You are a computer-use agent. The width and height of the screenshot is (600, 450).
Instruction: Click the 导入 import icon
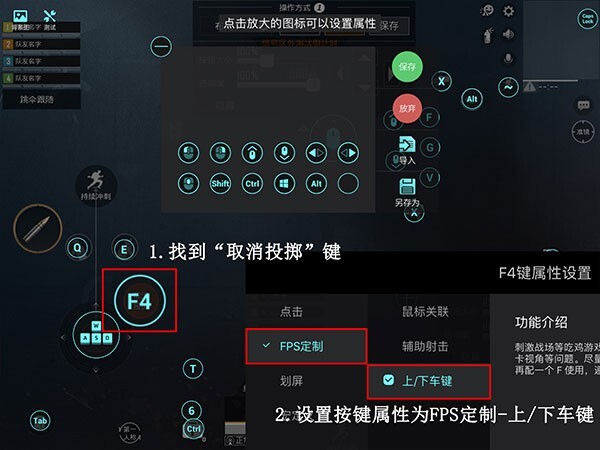[x=407, y=145]
